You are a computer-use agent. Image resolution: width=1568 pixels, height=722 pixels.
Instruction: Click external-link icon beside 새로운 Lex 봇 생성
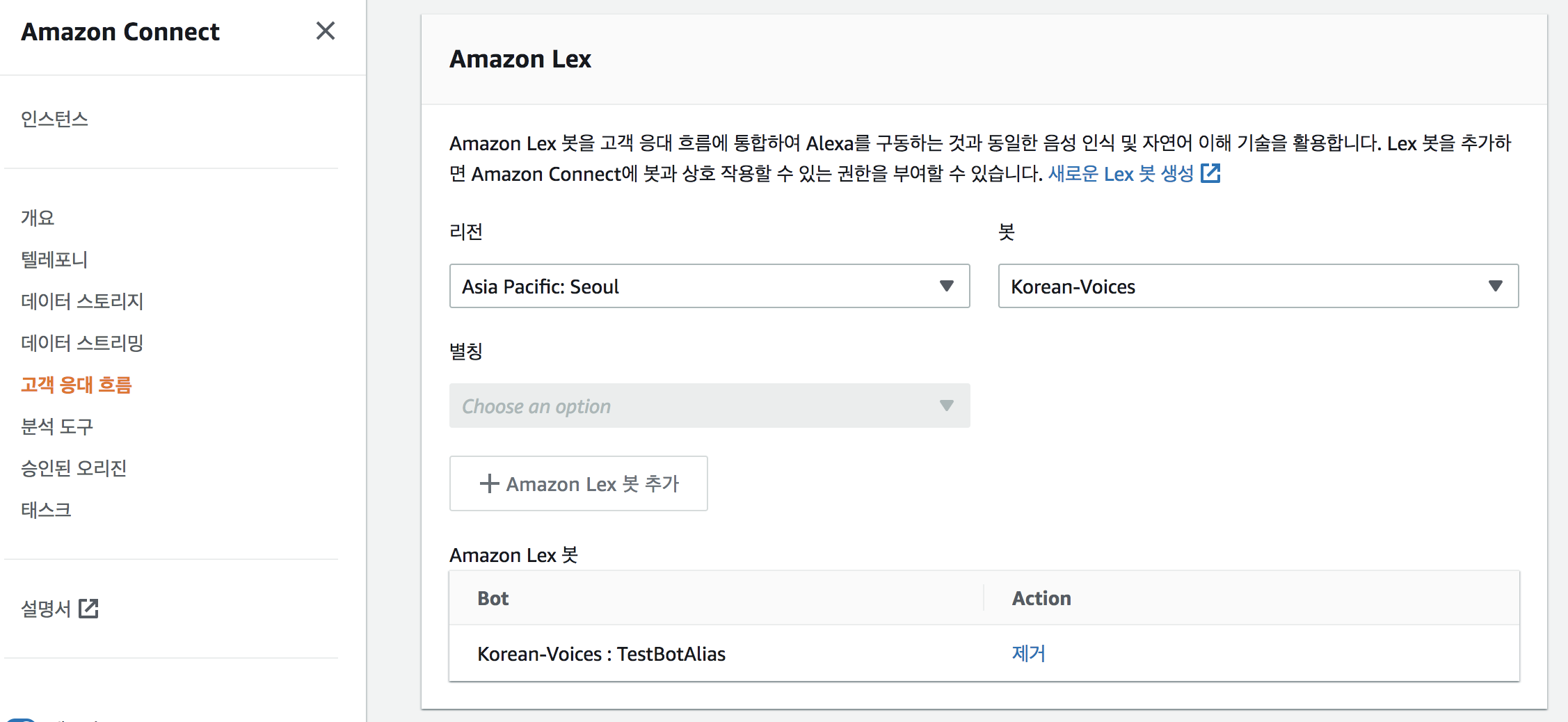(x=1210, y=173)
